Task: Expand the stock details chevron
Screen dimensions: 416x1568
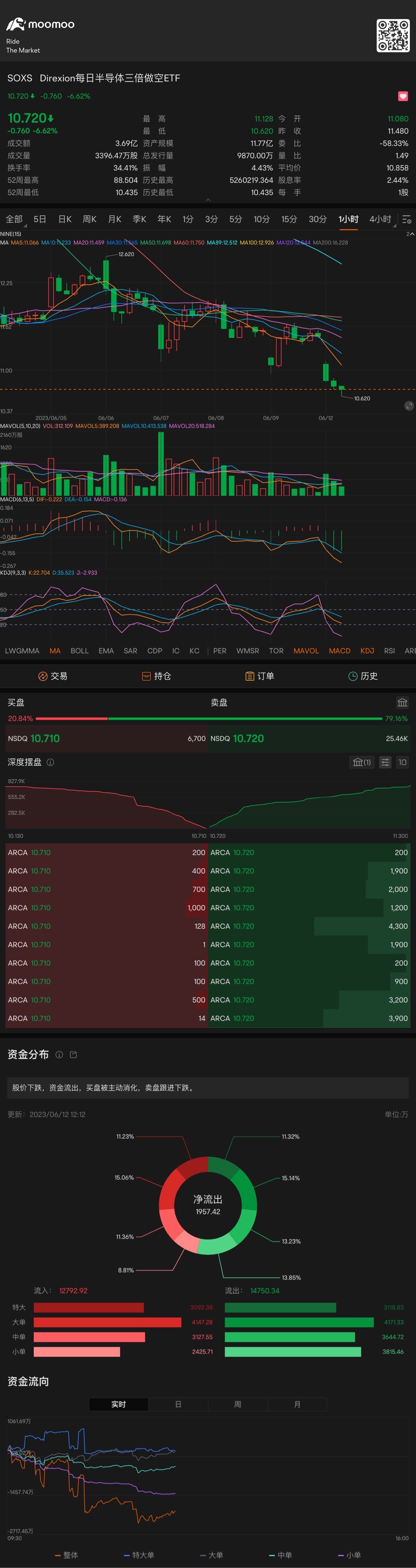Action: pos(208,200)
